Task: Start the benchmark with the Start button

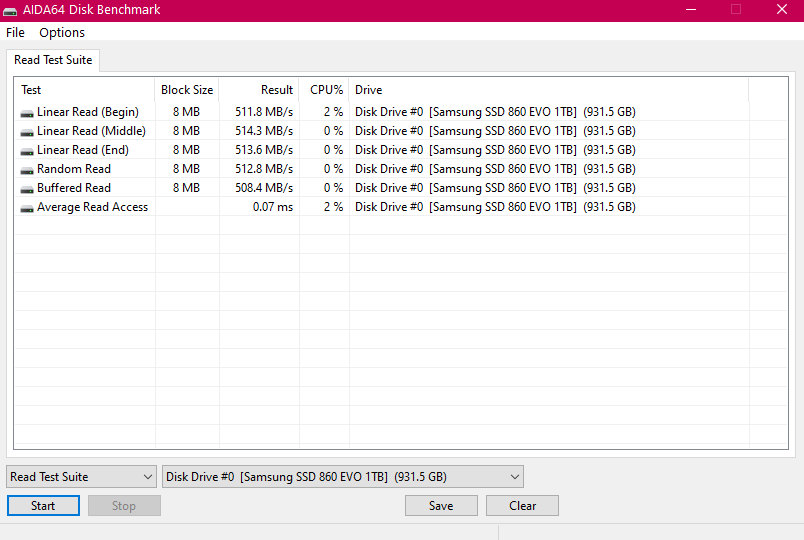Action: 43,506
